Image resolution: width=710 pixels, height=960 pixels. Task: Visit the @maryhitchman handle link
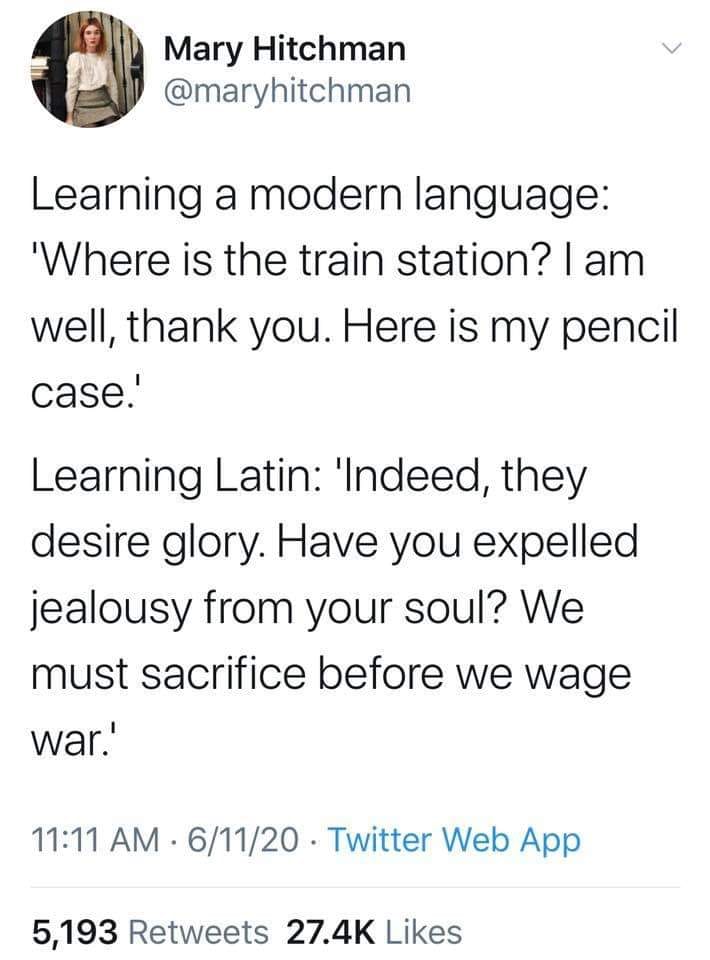(287, 91)
